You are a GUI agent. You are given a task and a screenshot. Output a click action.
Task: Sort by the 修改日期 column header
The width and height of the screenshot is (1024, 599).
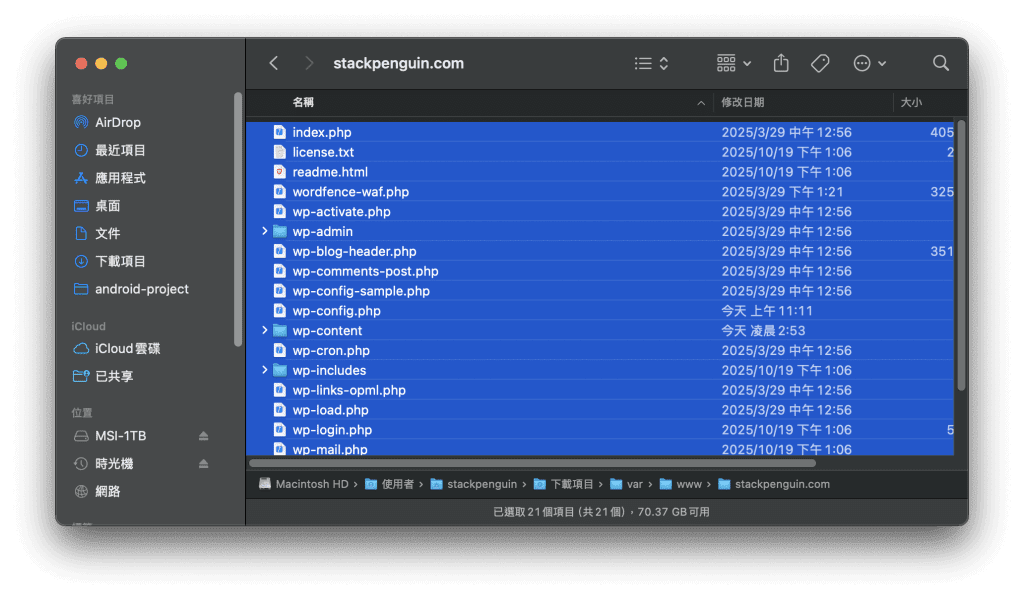[743, 102]
